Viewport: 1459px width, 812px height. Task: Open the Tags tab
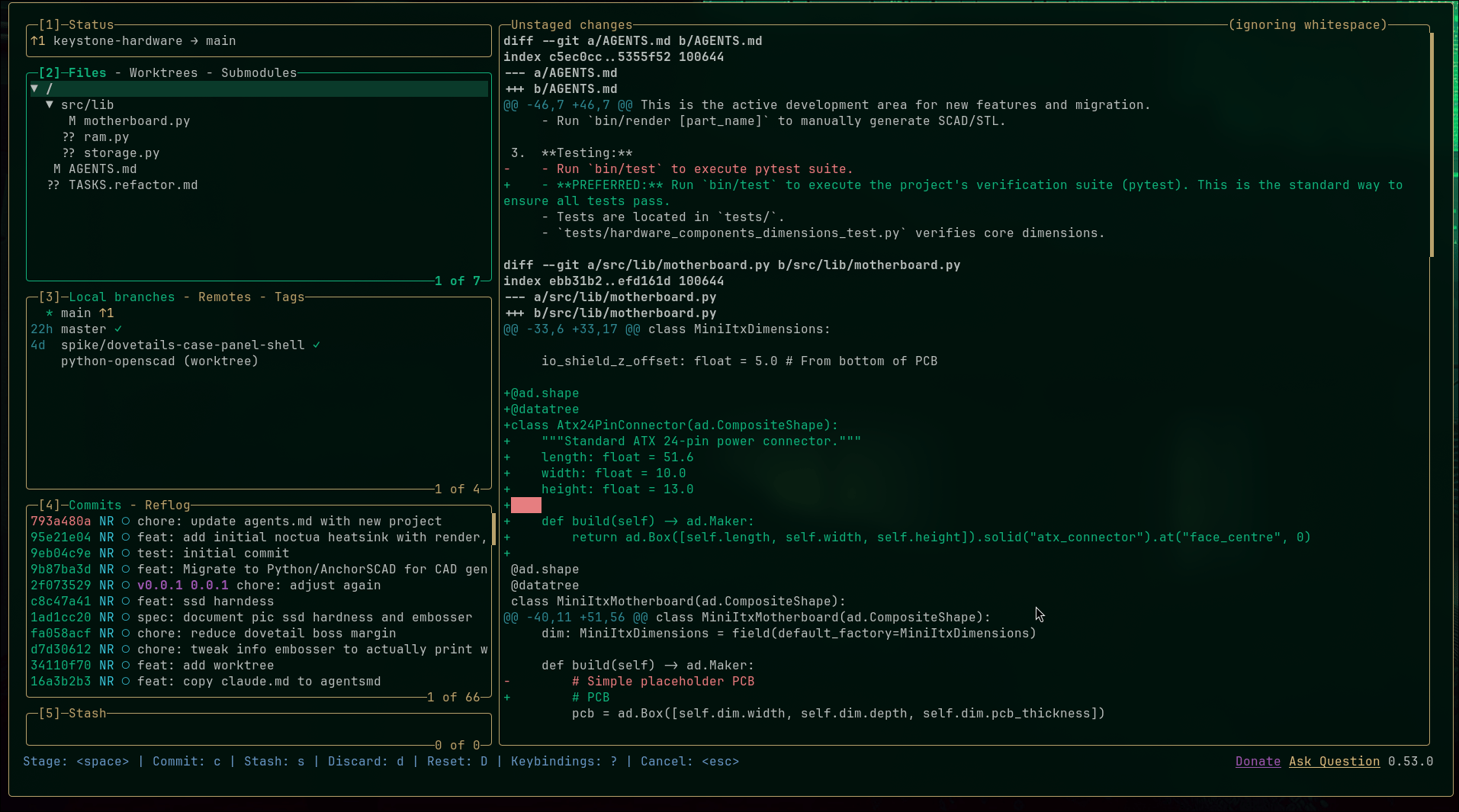[x=289, y=297]
